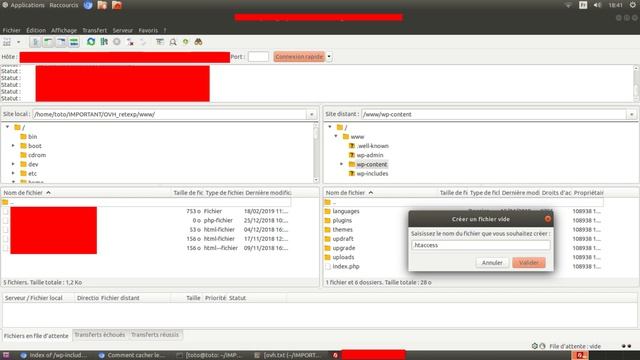Disconnect from the current server
This screenshot has width=640, height=360.
[x=130, y=42]
